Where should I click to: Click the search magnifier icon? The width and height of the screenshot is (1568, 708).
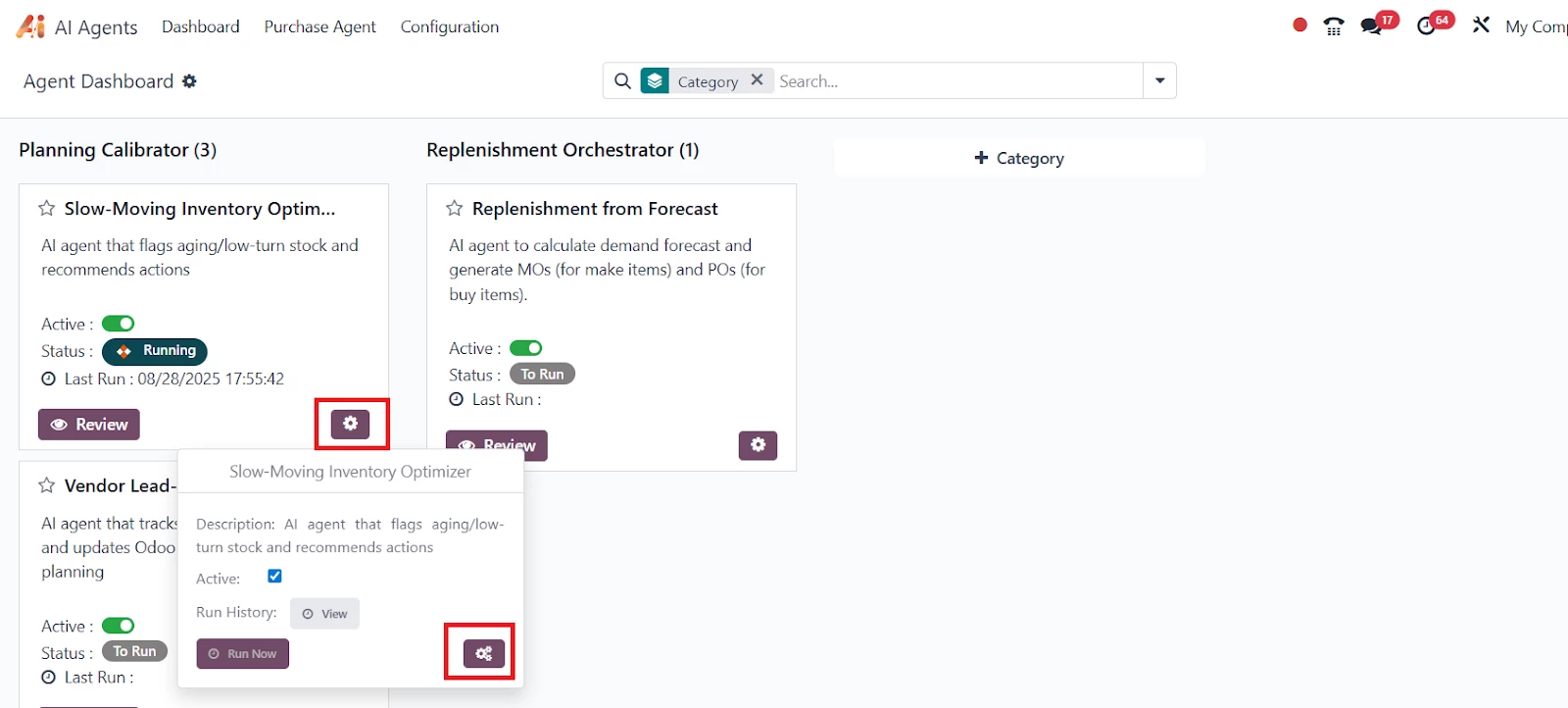622,81
